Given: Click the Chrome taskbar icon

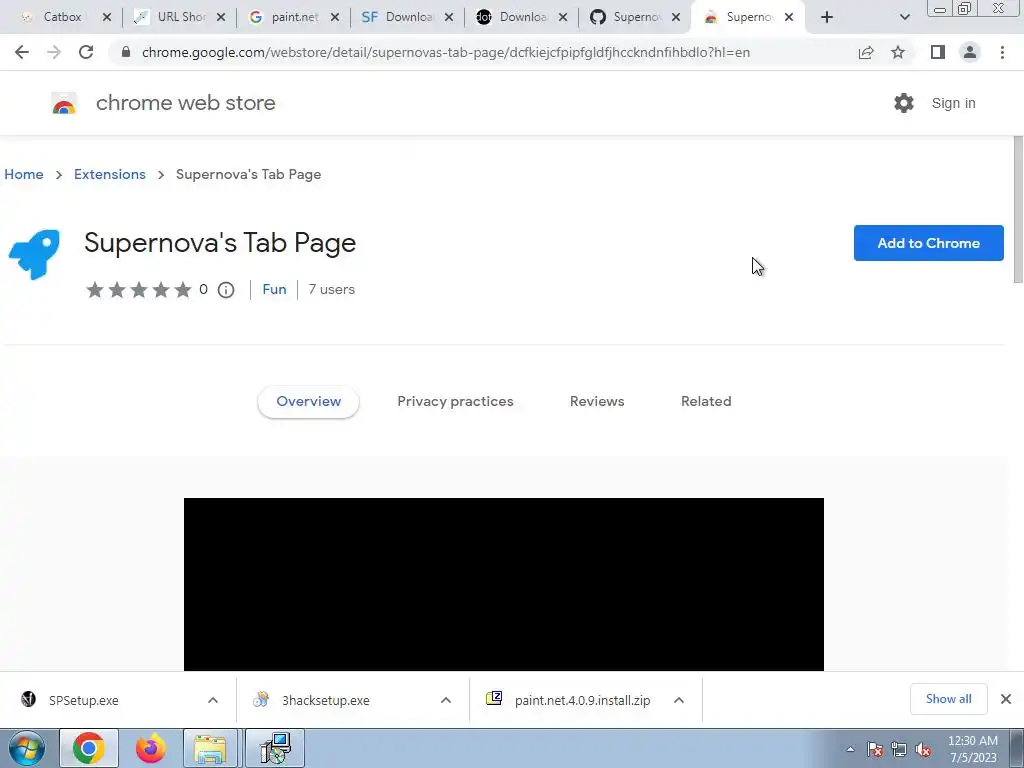Looking at the screenshot, I should click(89, 748).
